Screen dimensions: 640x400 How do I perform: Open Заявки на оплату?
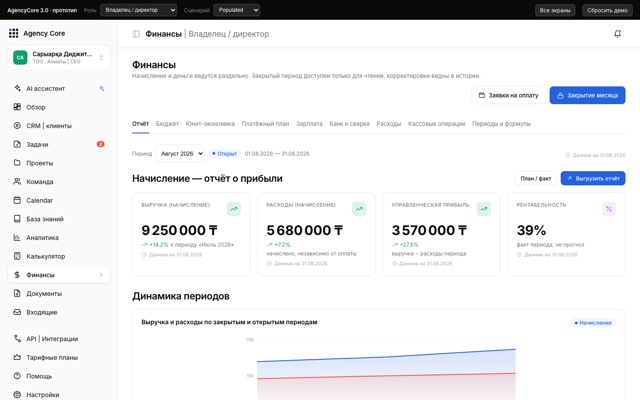(x=508, y=95)
